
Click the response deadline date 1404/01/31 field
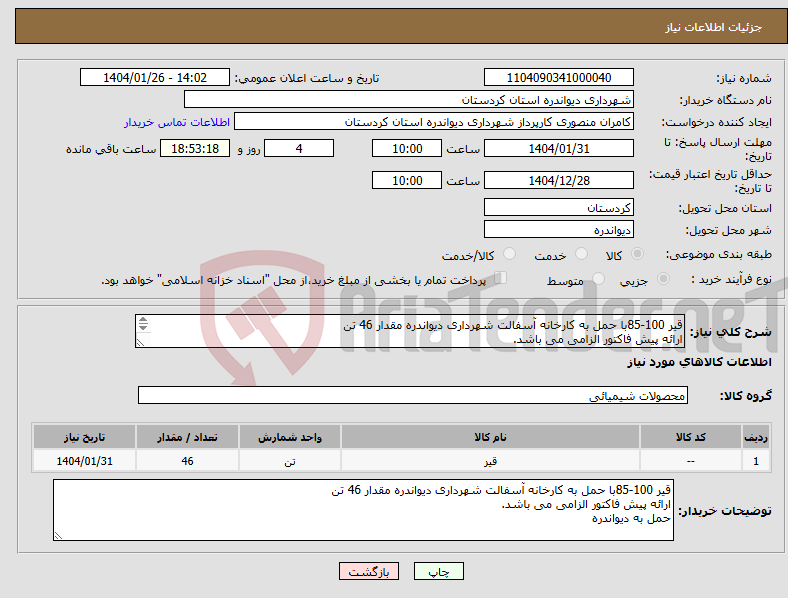558,148
